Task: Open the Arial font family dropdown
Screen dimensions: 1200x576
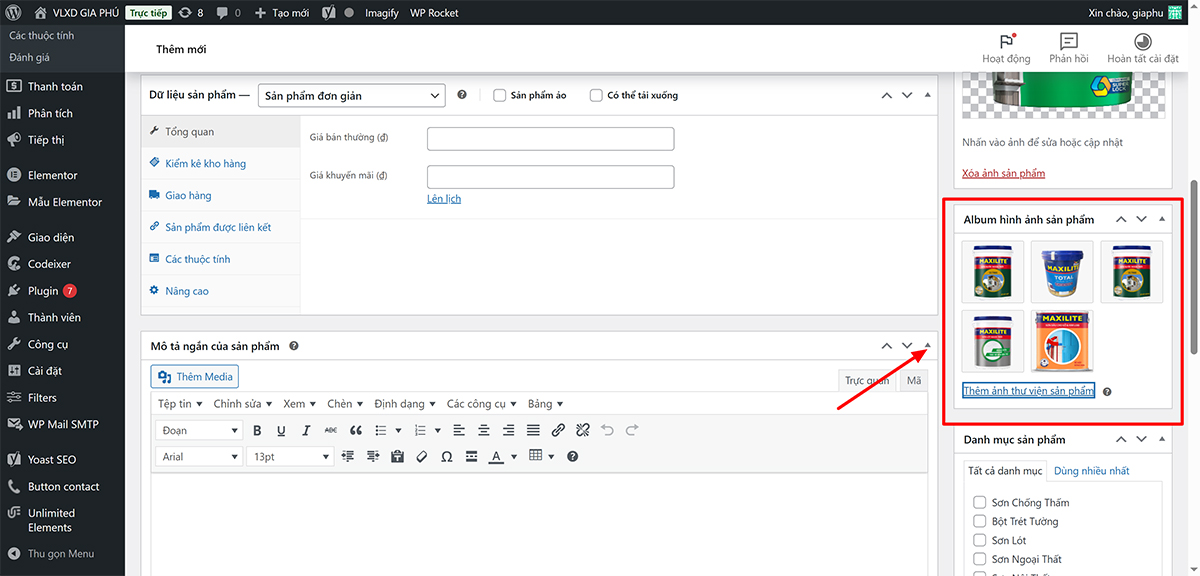Action: pyautogui.click(x=198, y=457)
